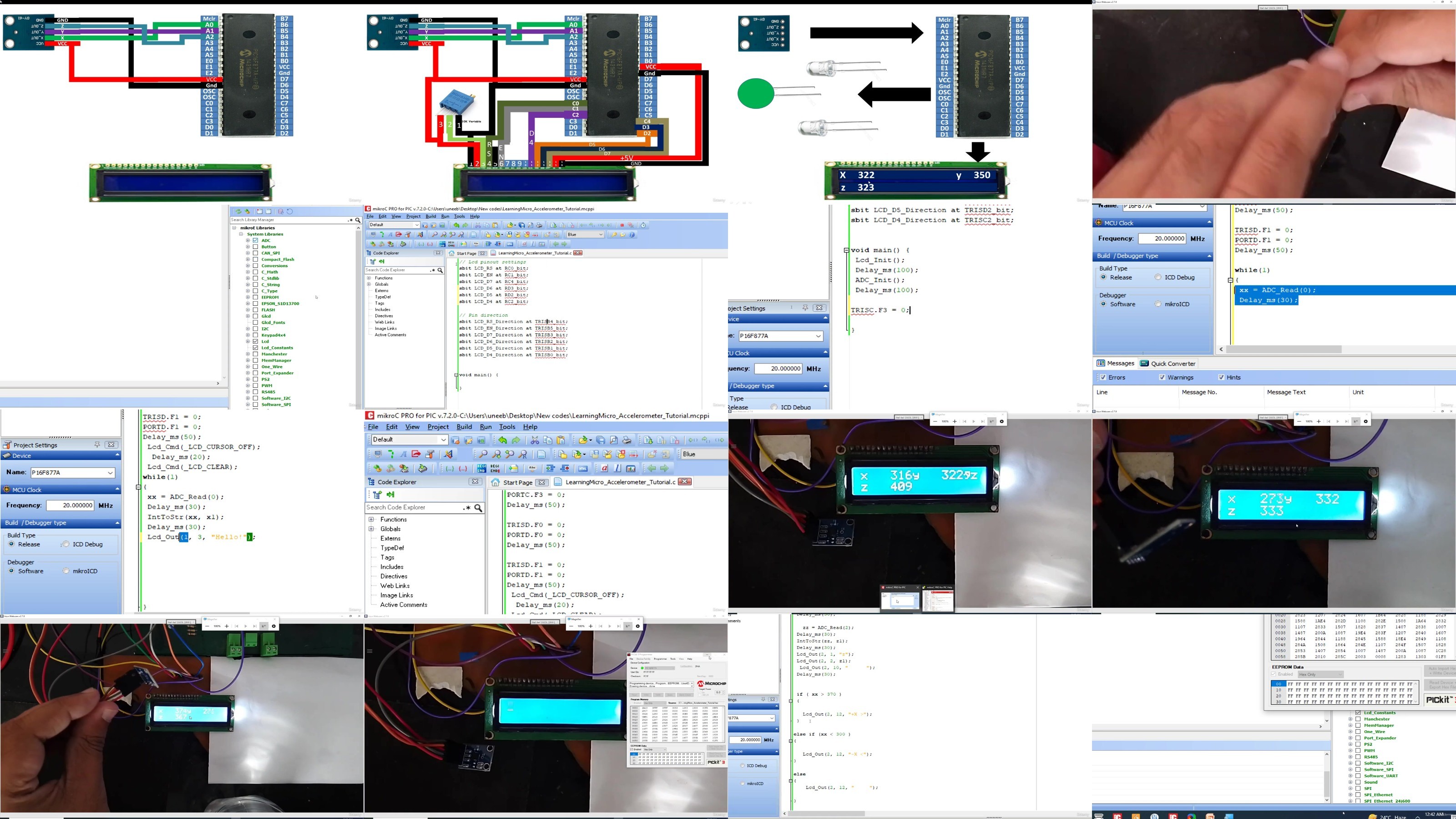Click Save All disks in enlarged mikroC toolbar
The height and width of the screenshot is (819, 1456).
click(x=600, y=440)
